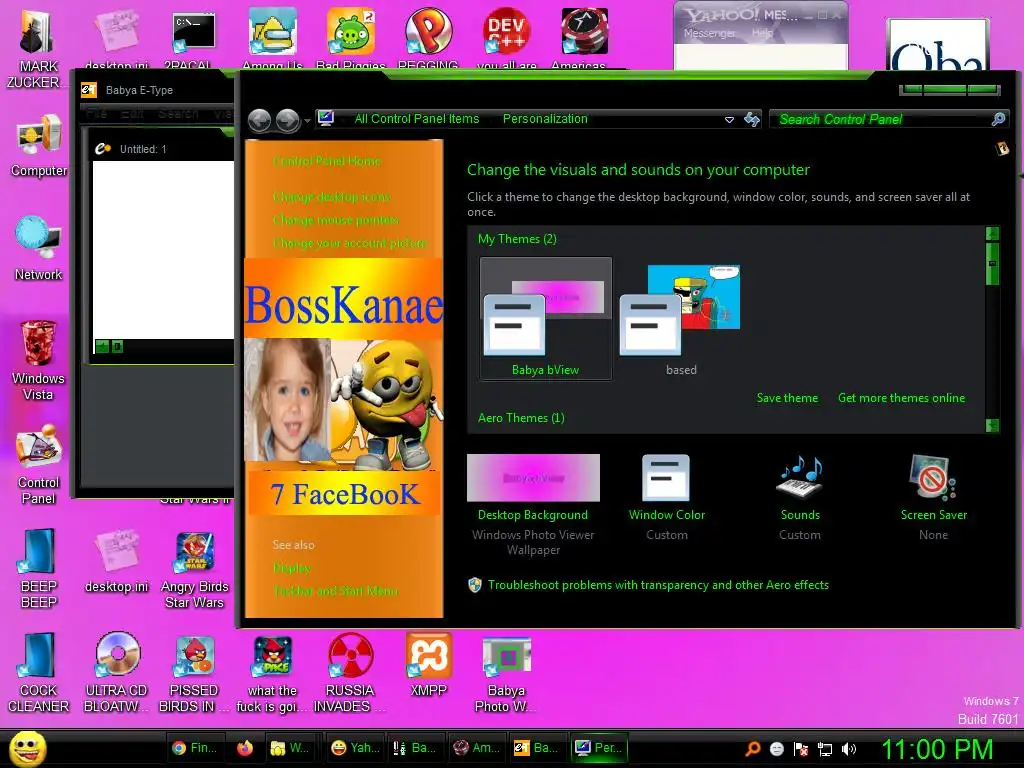Open Display link under See also
This screenshot has width=1024, height=768.
pyautogui.click(x=292, y=568)
